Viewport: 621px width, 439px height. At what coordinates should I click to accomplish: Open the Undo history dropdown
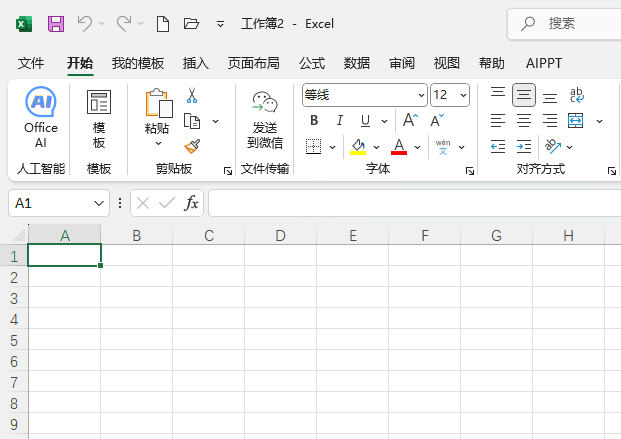(x=101, y=24)
